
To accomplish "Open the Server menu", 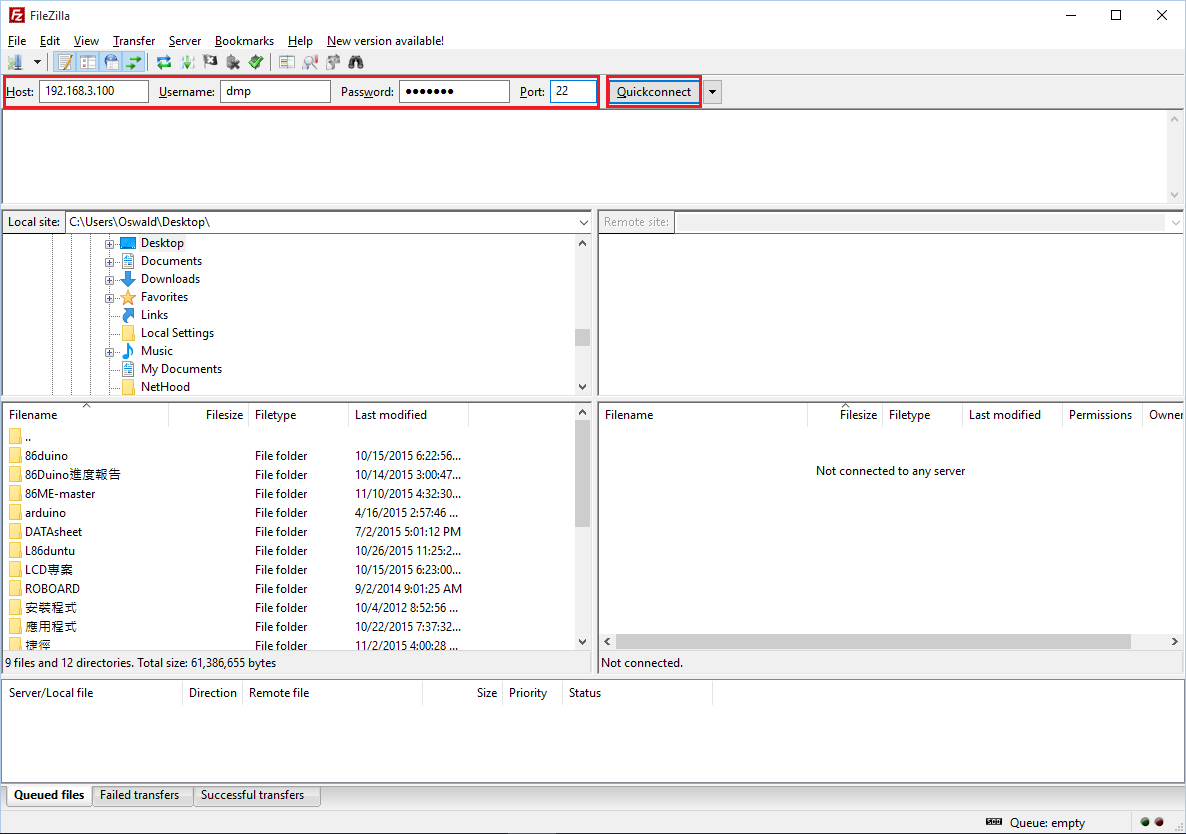I will pos(185,41).
